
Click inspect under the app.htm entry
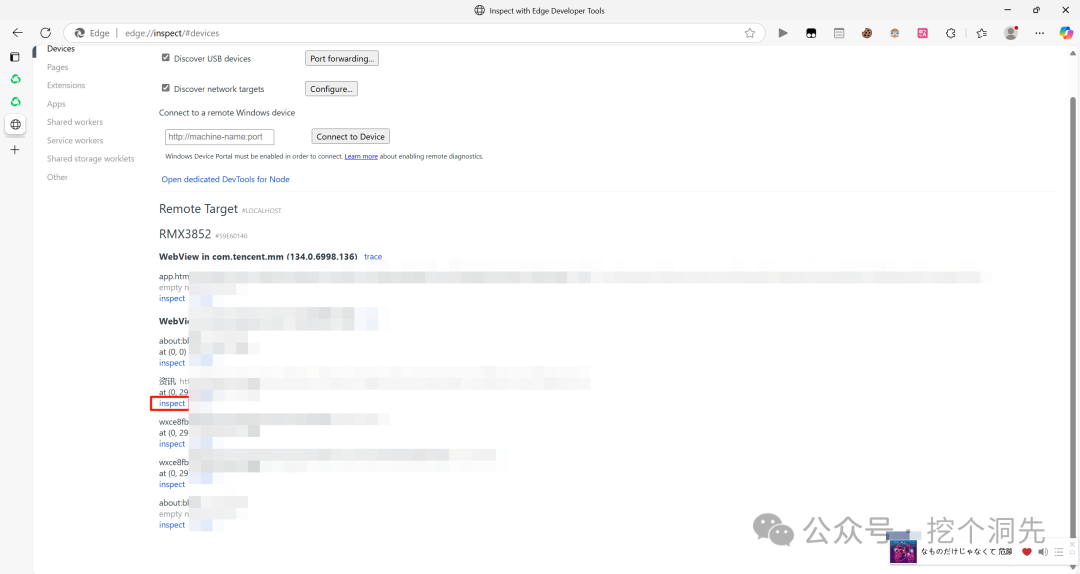(172, 298)
